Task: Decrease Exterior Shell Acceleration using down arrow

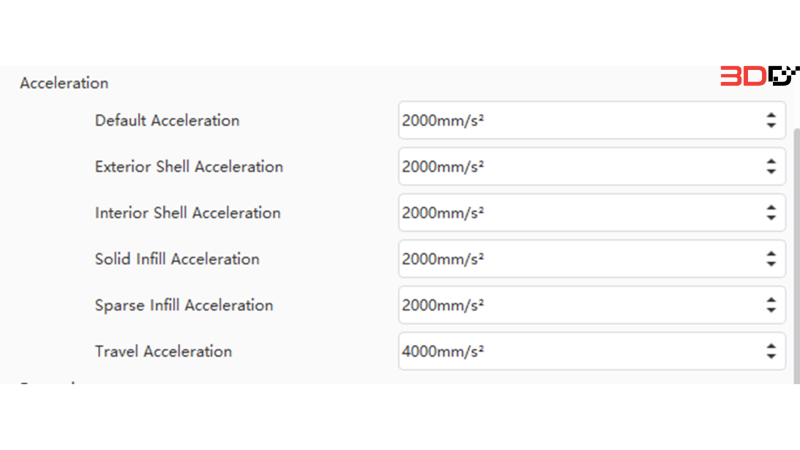Action: click(771, 171)
